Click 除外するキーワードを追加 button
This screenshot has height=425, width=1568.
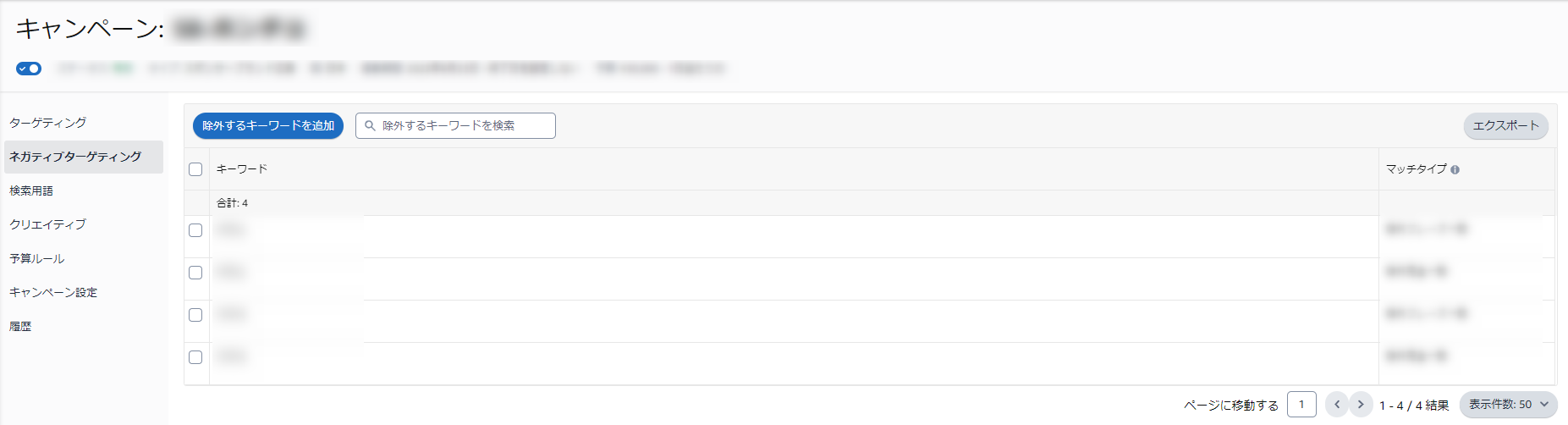(x=268, y=125)
